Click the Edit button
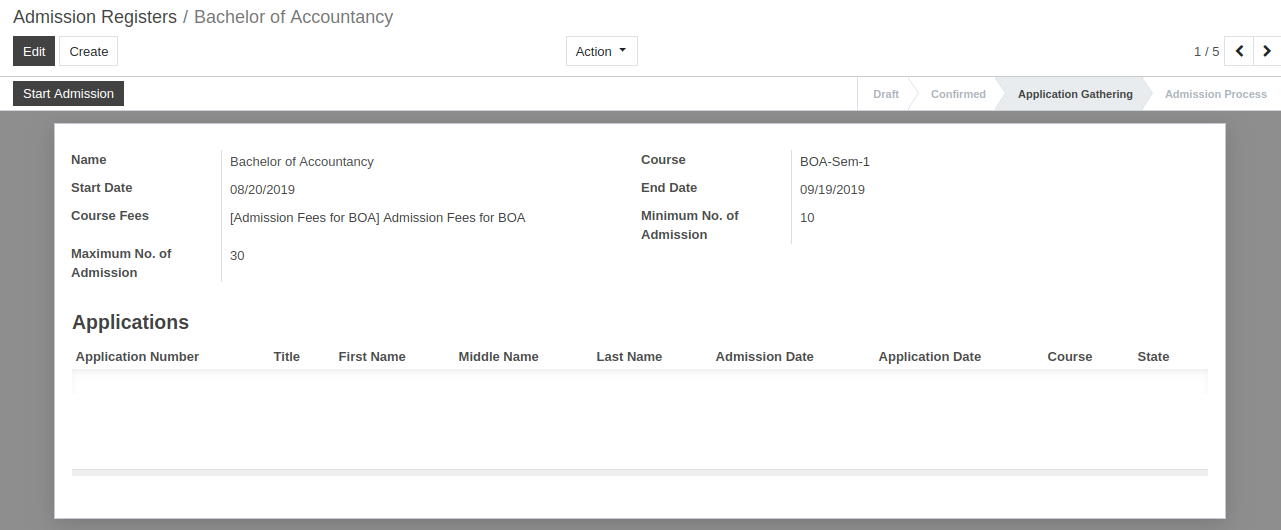This screenshot has height=530, width=1281. [x=34, y=51]
